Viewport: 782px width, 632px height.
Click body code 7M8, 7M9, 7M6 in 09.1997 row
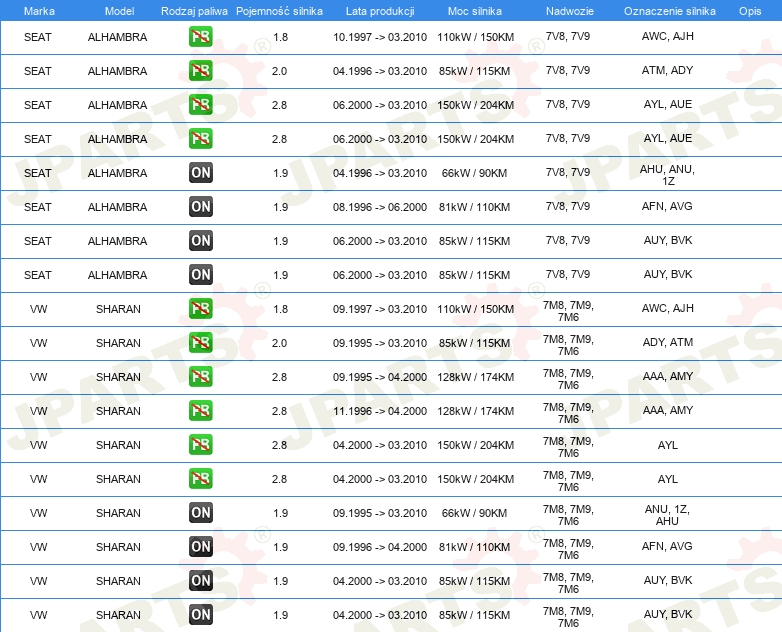(568, 311)
